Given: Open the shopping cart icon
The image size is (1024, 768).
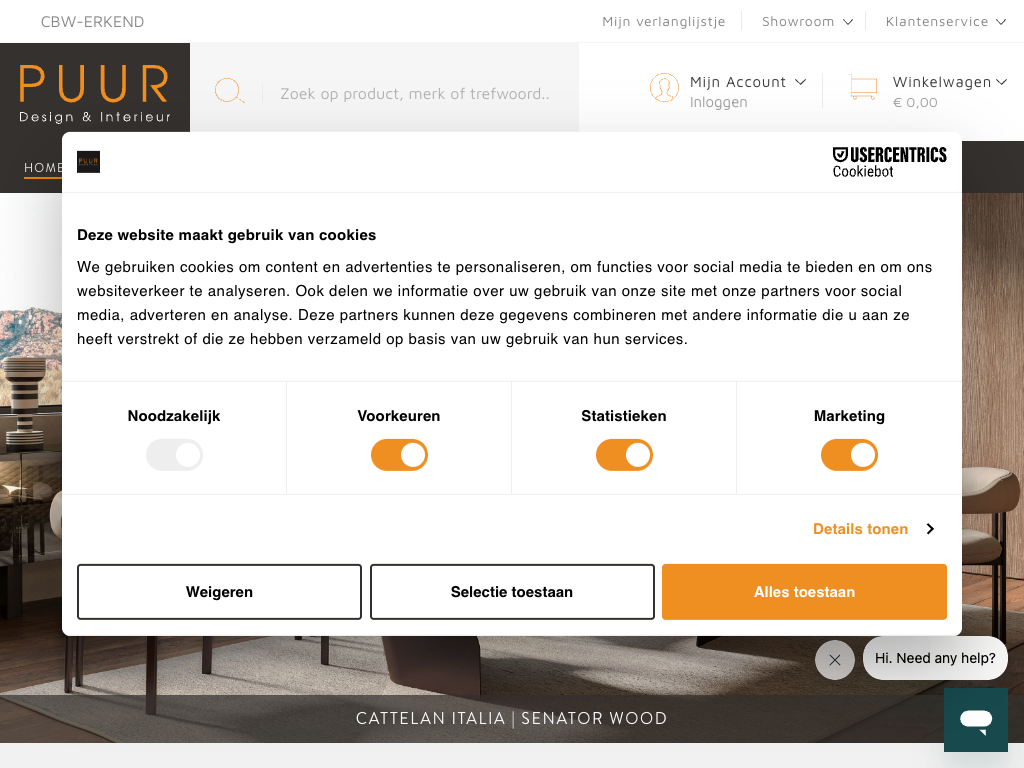Looking at the screenshot, I should click(x=863, y=88).
